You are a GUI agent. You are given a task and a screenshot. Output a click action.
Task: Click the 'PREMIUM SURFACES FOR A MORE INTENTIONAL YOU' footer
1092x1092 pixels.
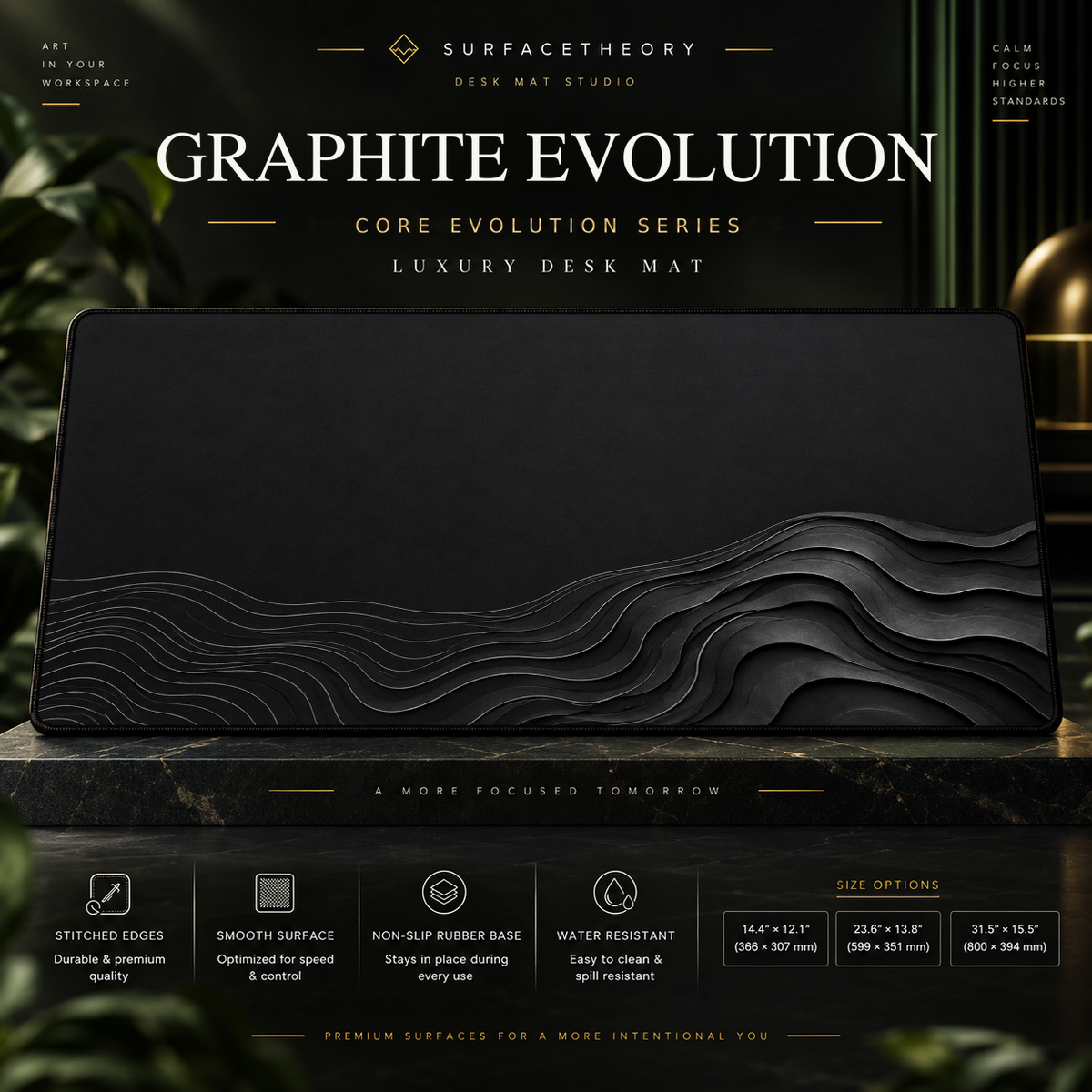pos(547,1036)
